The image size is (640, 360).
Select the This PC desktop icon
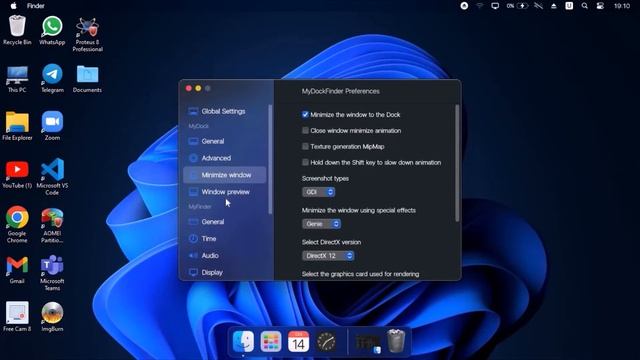[17, 79]
